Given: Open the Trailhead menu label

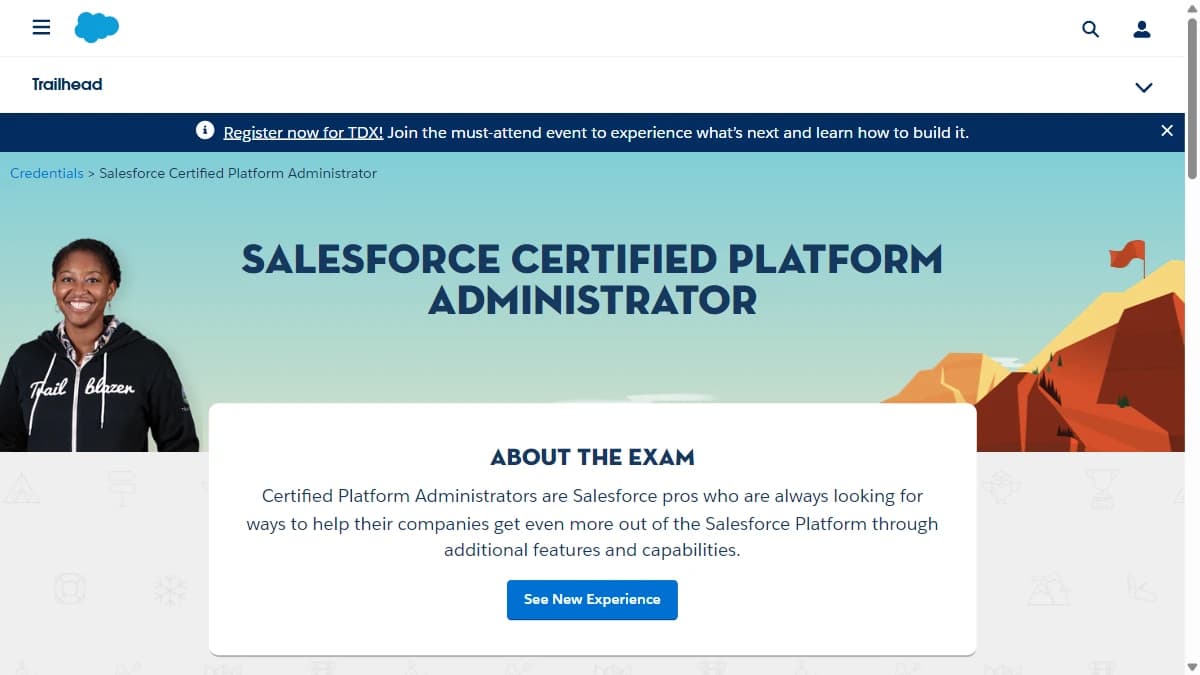Looking at the screenshot, I should 67,84.
